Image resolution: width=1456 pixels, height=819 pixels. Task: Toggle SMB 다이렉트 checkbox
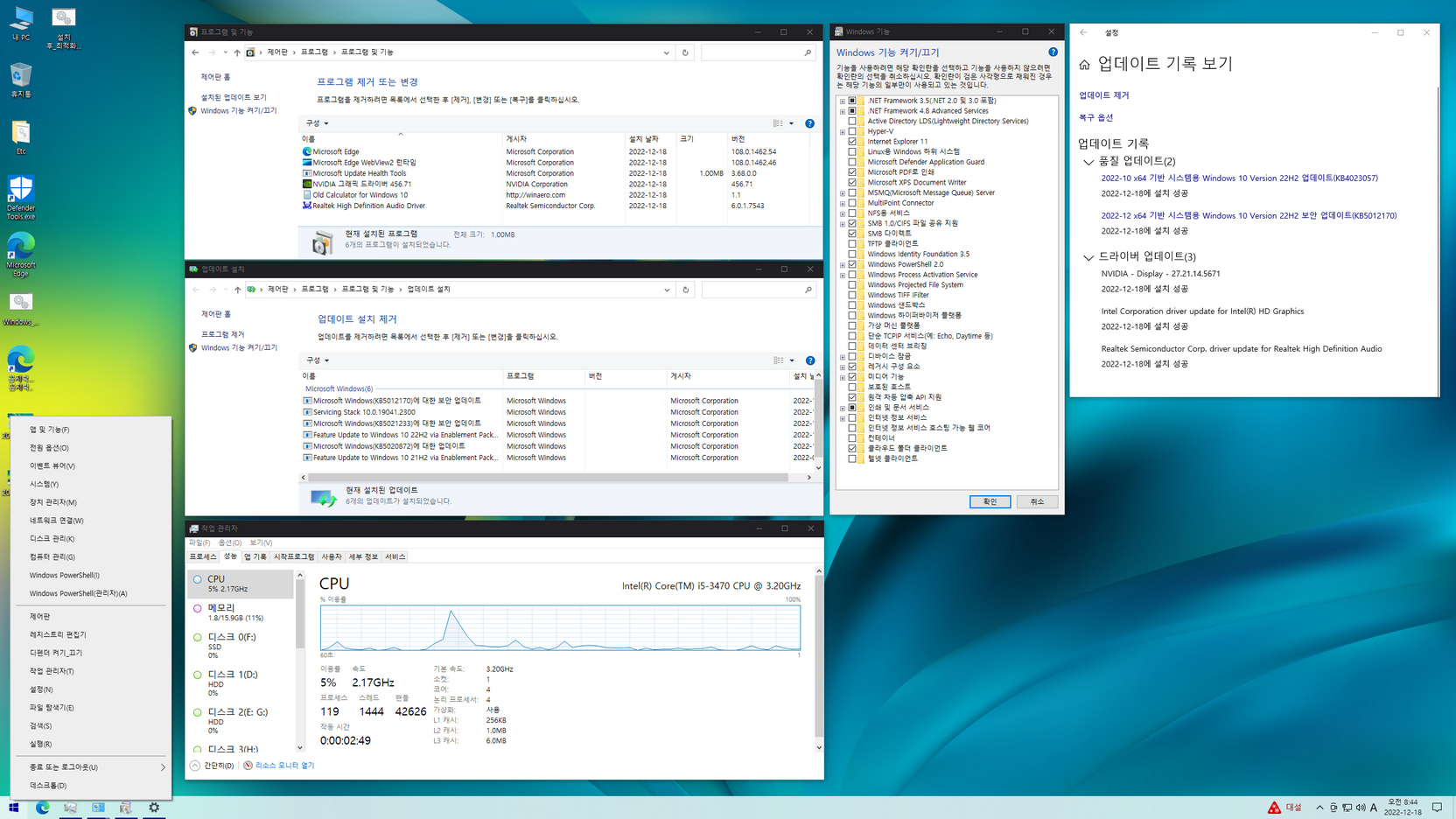point(852,234)
